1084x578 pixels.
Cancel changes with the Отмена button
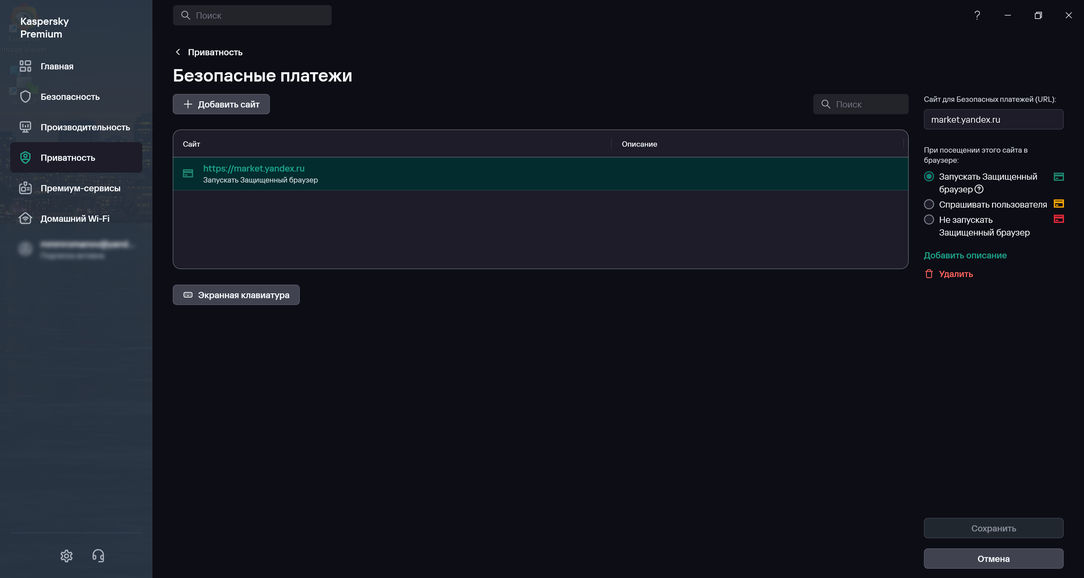click(993, 559)
